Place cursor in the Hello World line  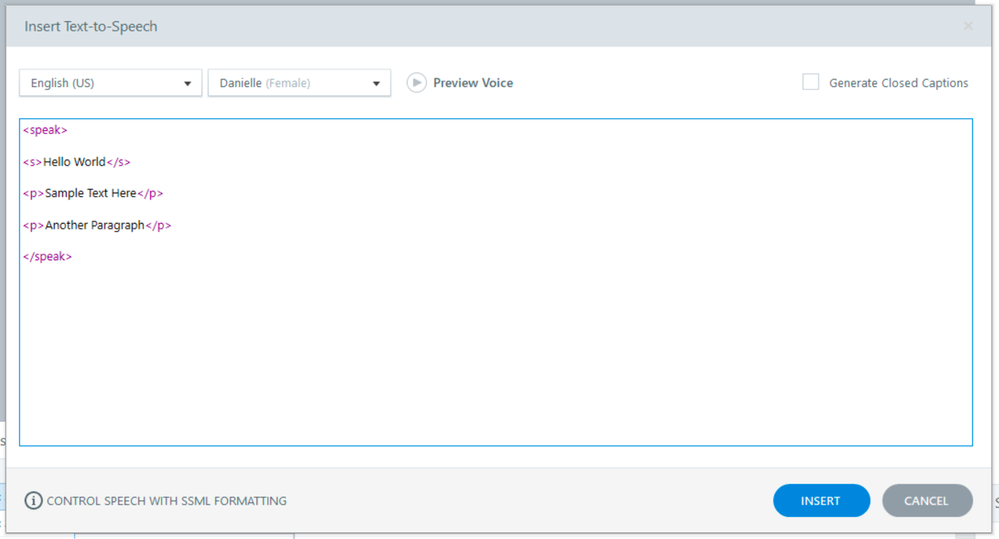74,162
